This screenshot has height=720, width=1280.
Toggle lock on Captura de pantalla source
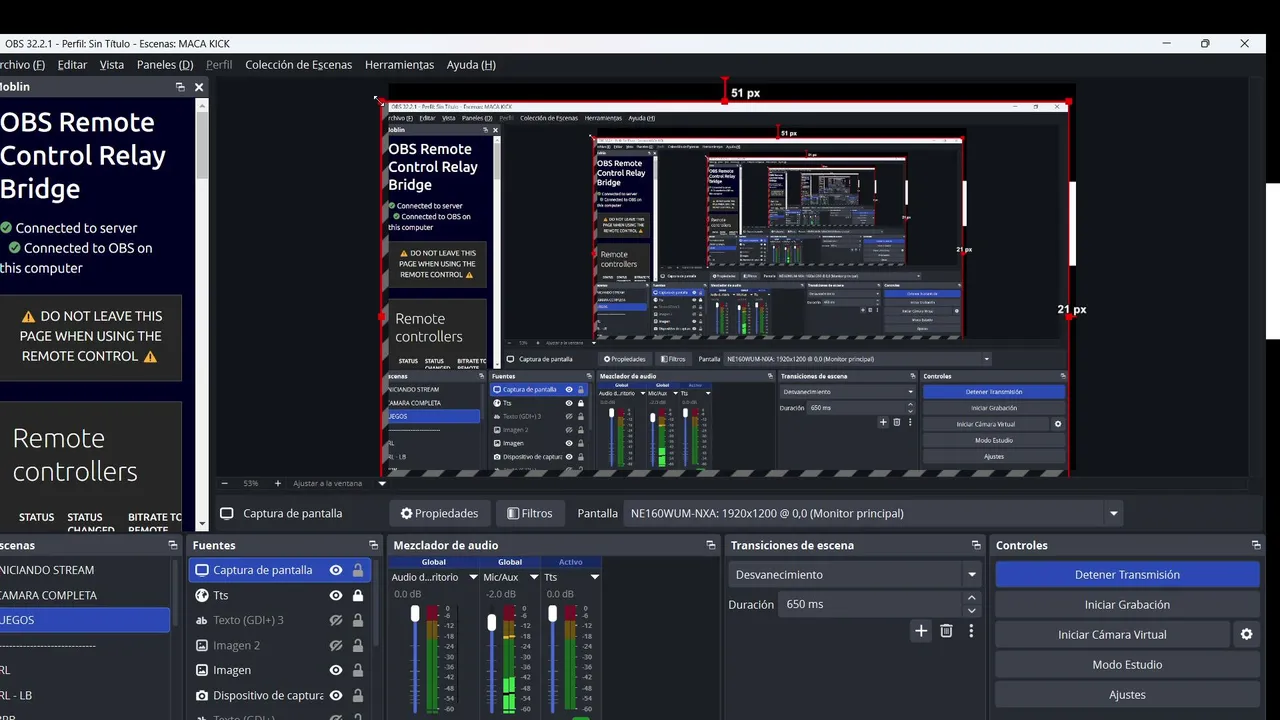click(358, 570)
